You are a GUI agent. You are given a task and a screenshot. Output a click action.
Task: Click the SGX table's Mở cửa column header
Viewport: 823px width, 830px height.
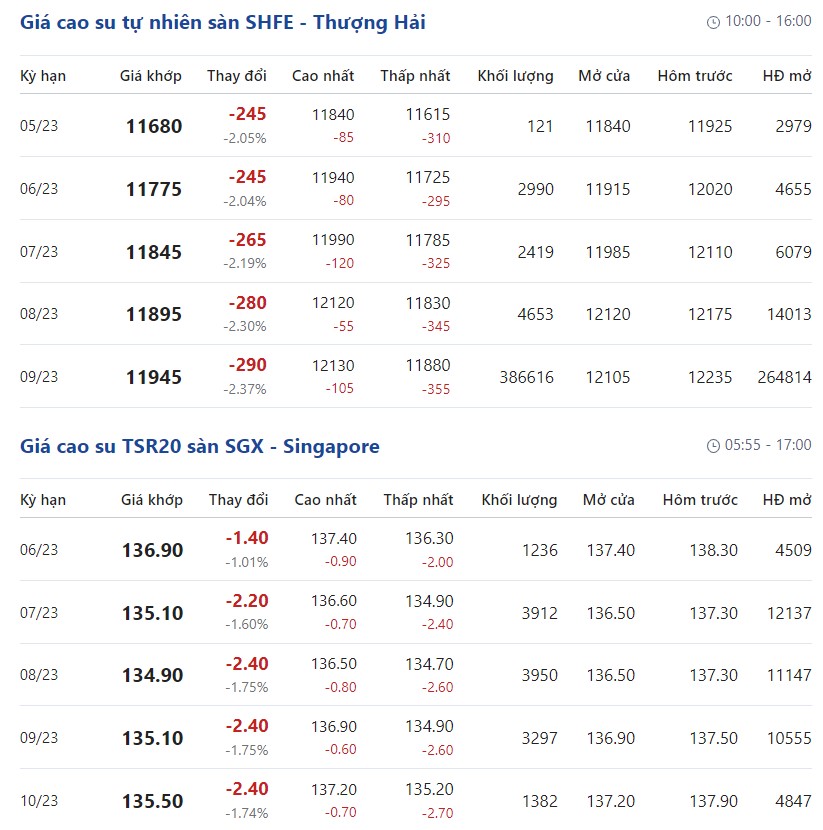[609, 500]
